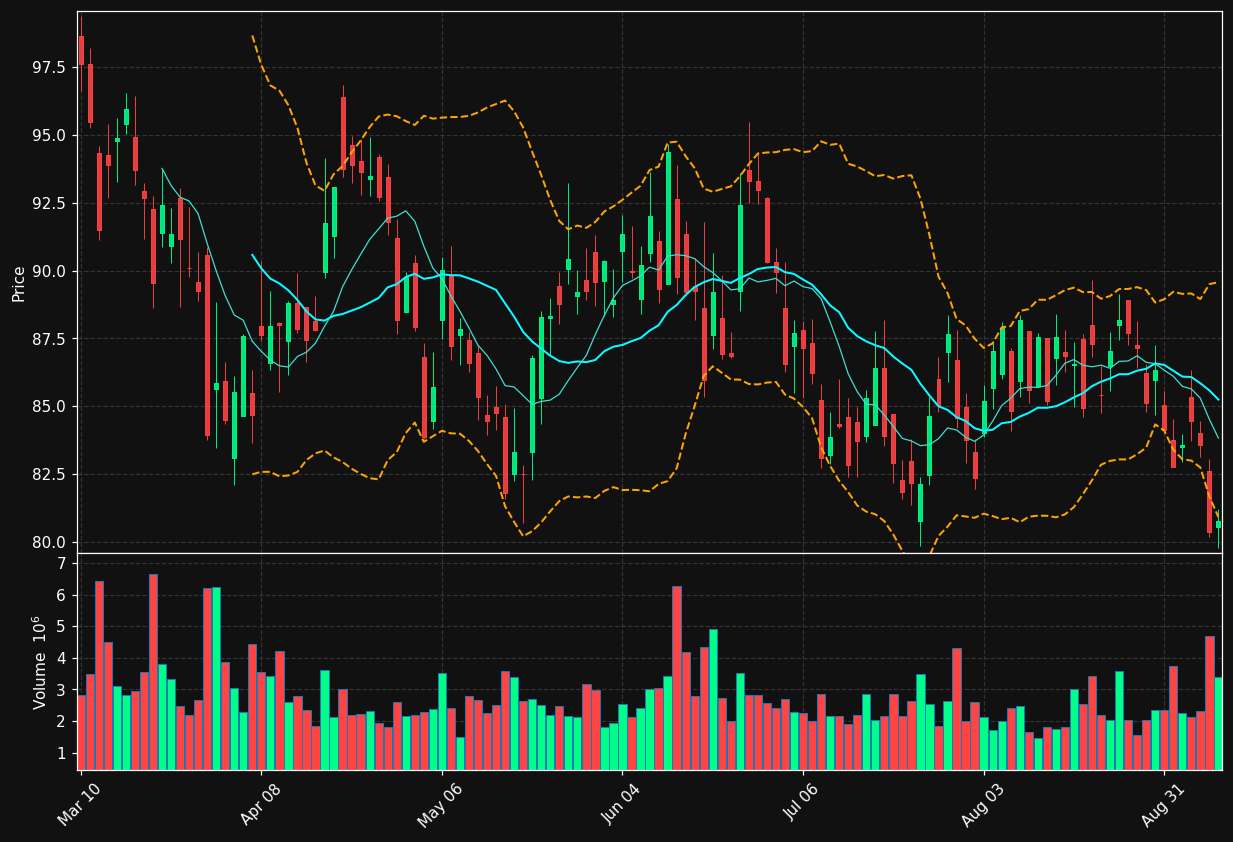
Task: Click the 82.5 price tick label
Action: click(x=48, y=475)
